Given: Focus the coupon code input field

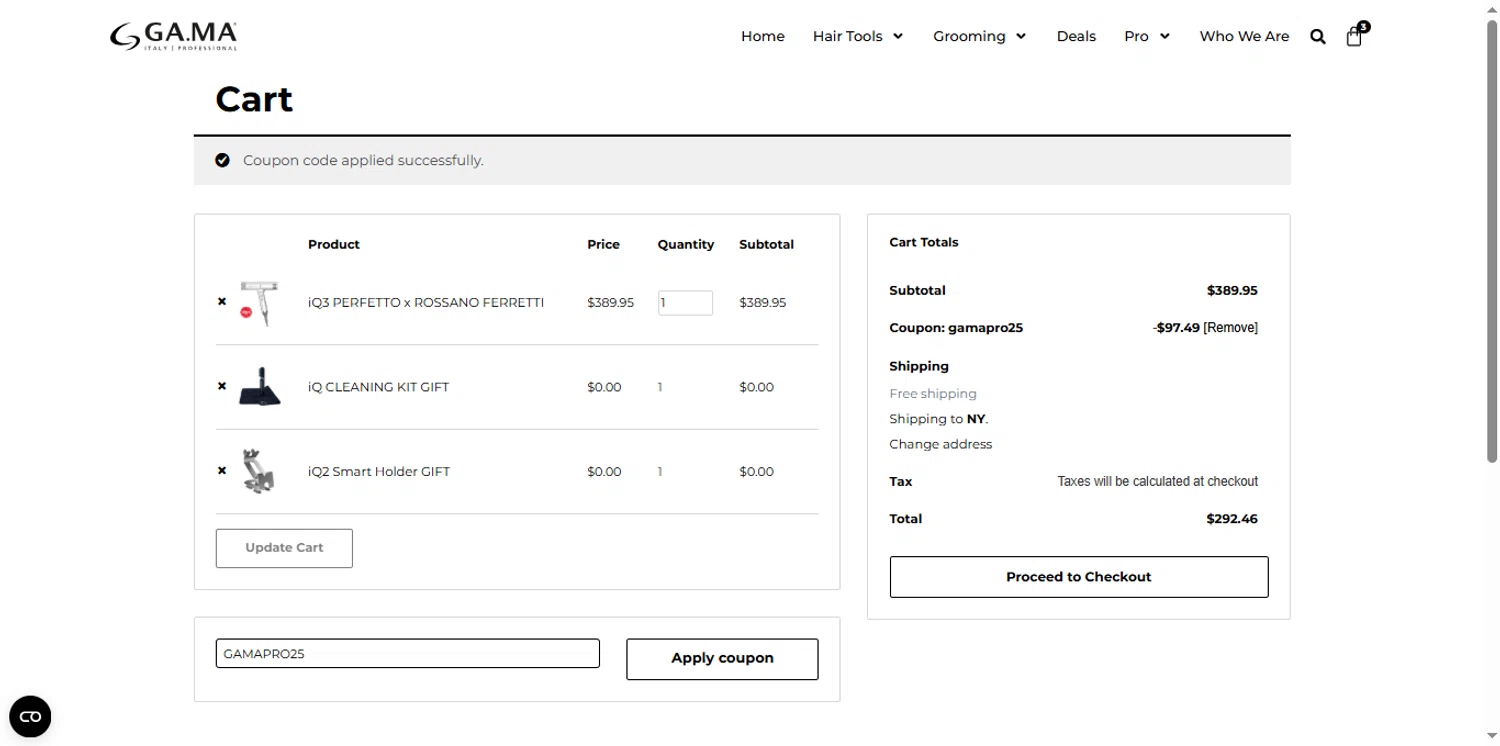Looking at the screenshot, I should 408,654.
